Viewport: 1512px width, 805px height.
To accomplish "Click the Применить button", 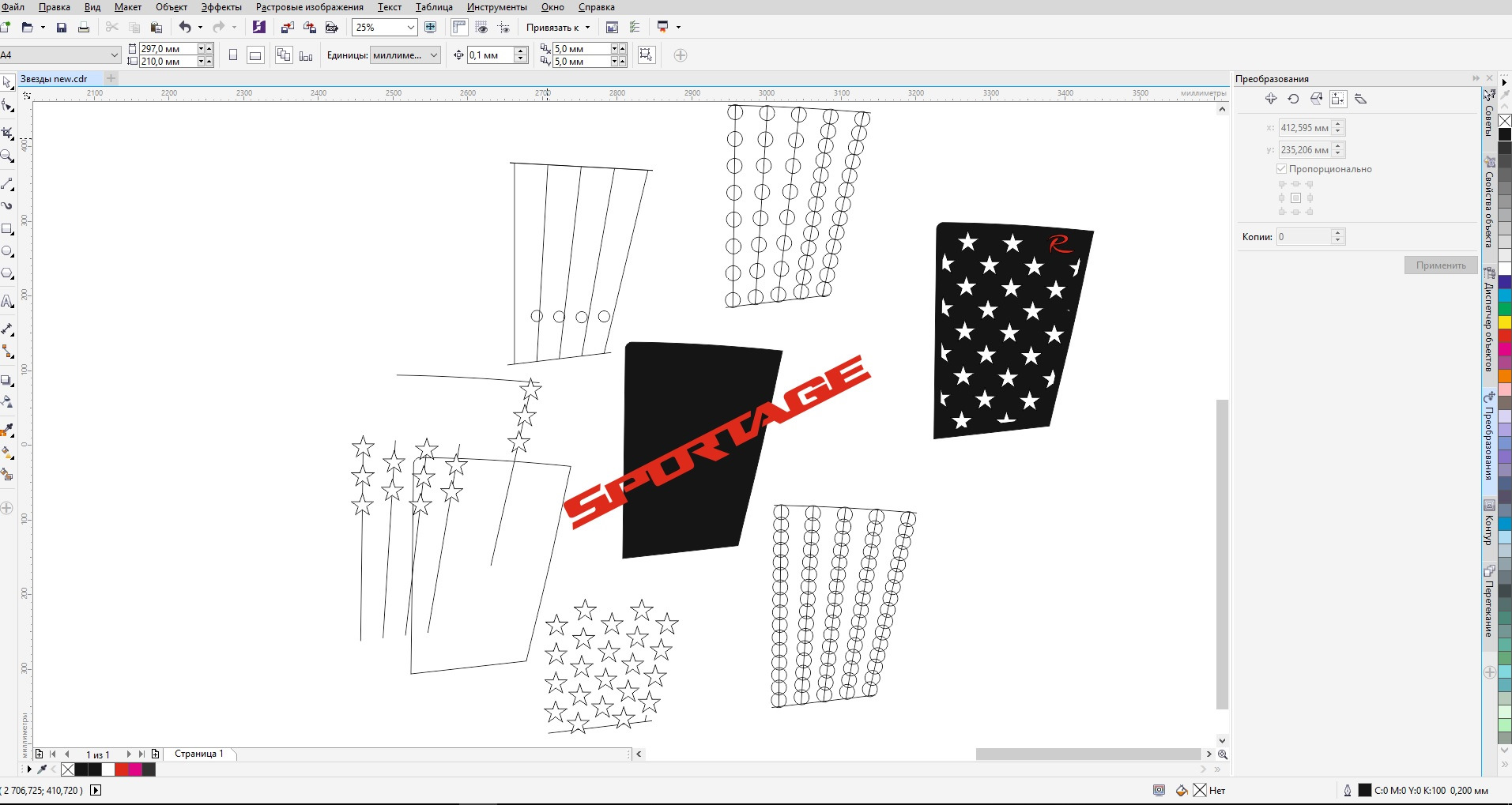I will click(1440, 265).
